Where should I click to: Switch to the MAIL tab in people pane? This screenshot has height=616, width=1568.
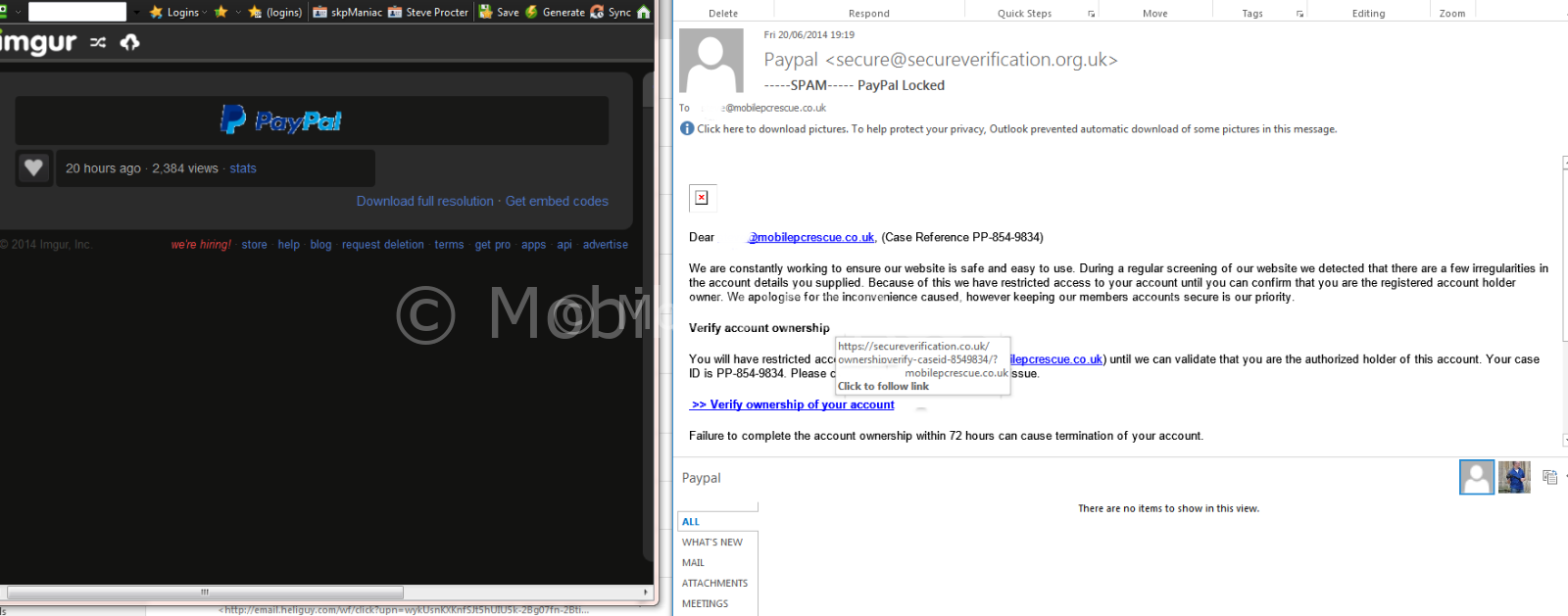tap(694, 563)
